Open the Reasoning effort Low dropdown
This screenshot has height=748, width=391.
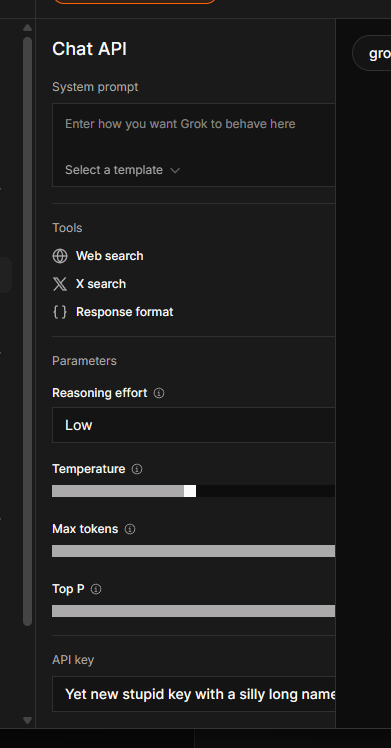[x=194, y=425]
